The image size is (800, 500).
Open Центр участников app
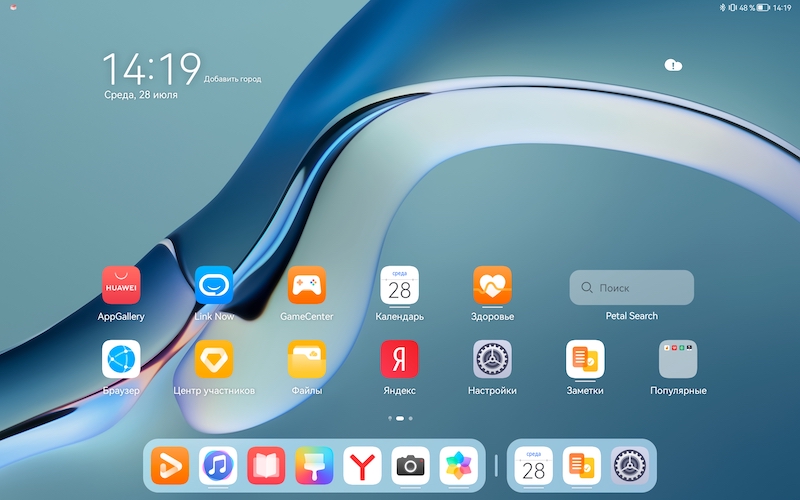click(214, 359)
